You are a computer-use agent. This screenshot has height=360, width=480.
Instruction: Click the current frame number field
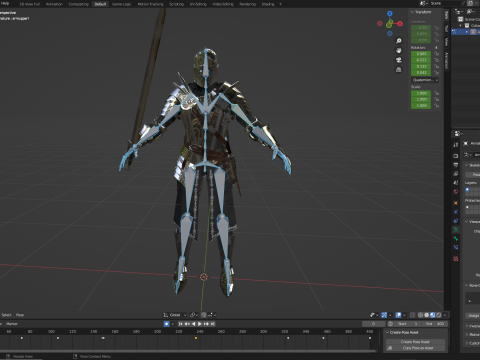373,324
